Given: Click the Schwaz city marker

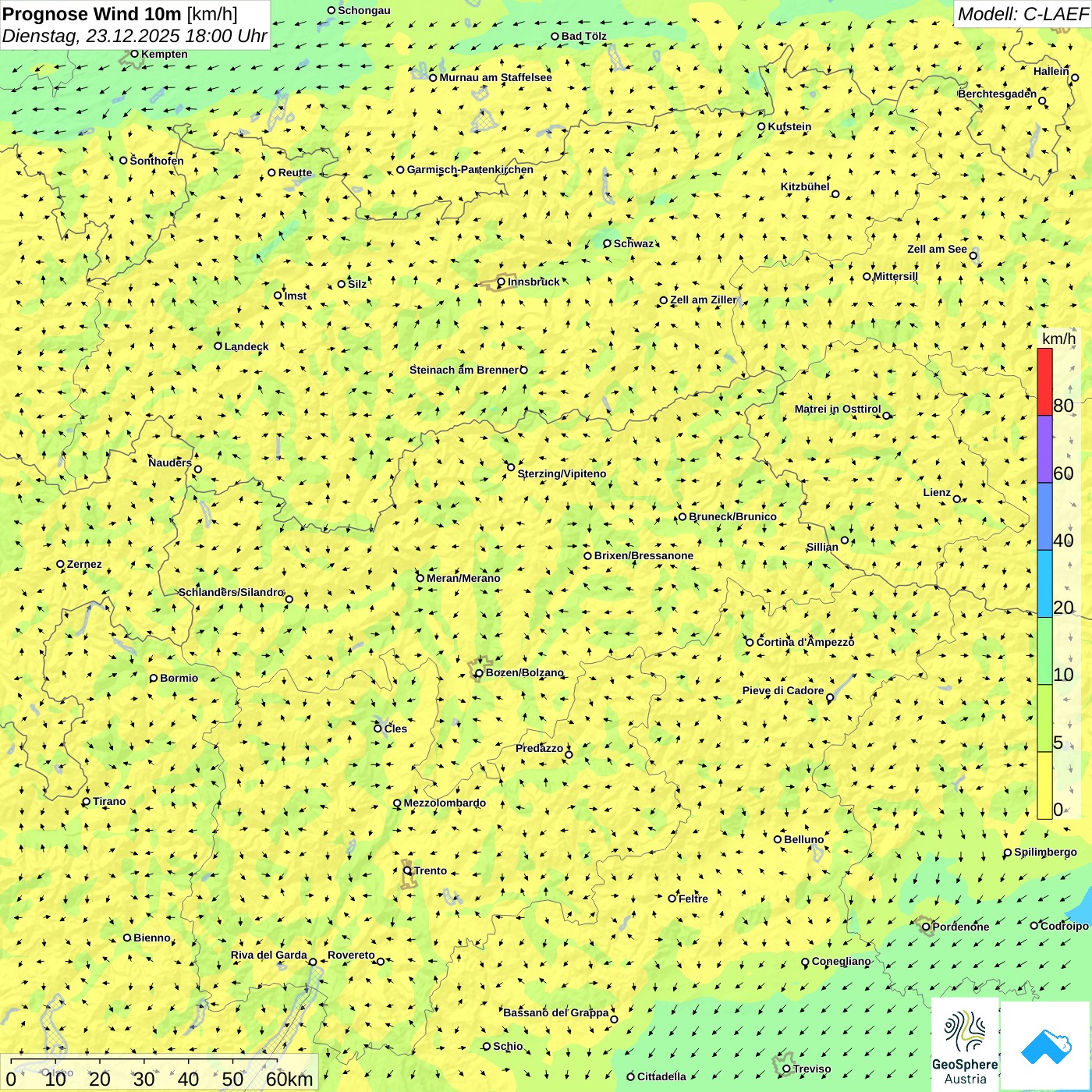Looking at the screenshot, I should pos(607,243).
